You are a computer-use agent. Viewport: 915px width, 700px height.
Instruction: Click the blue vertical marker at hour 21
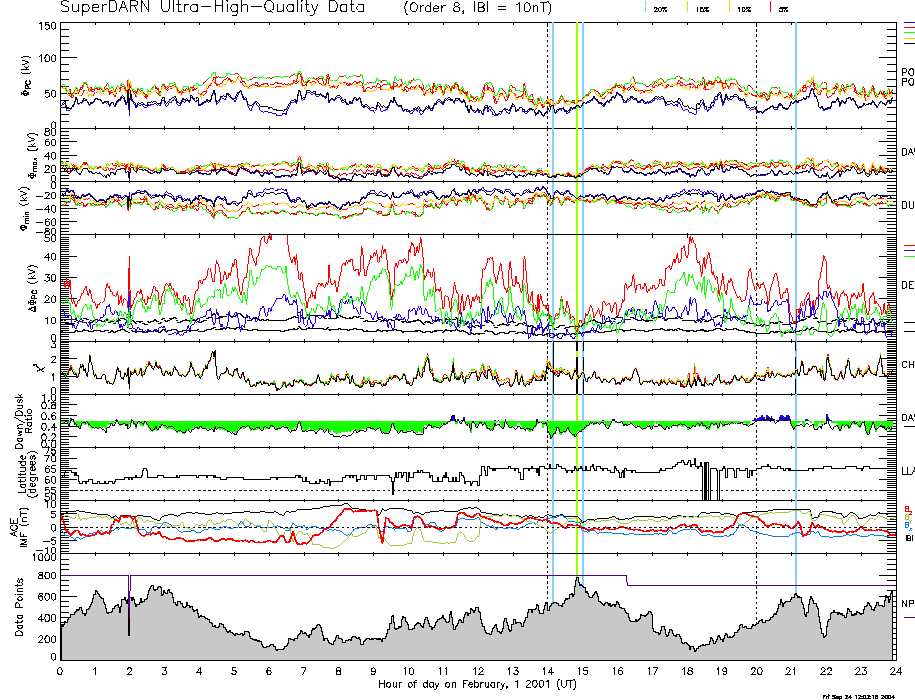click(x=795, y=300)
